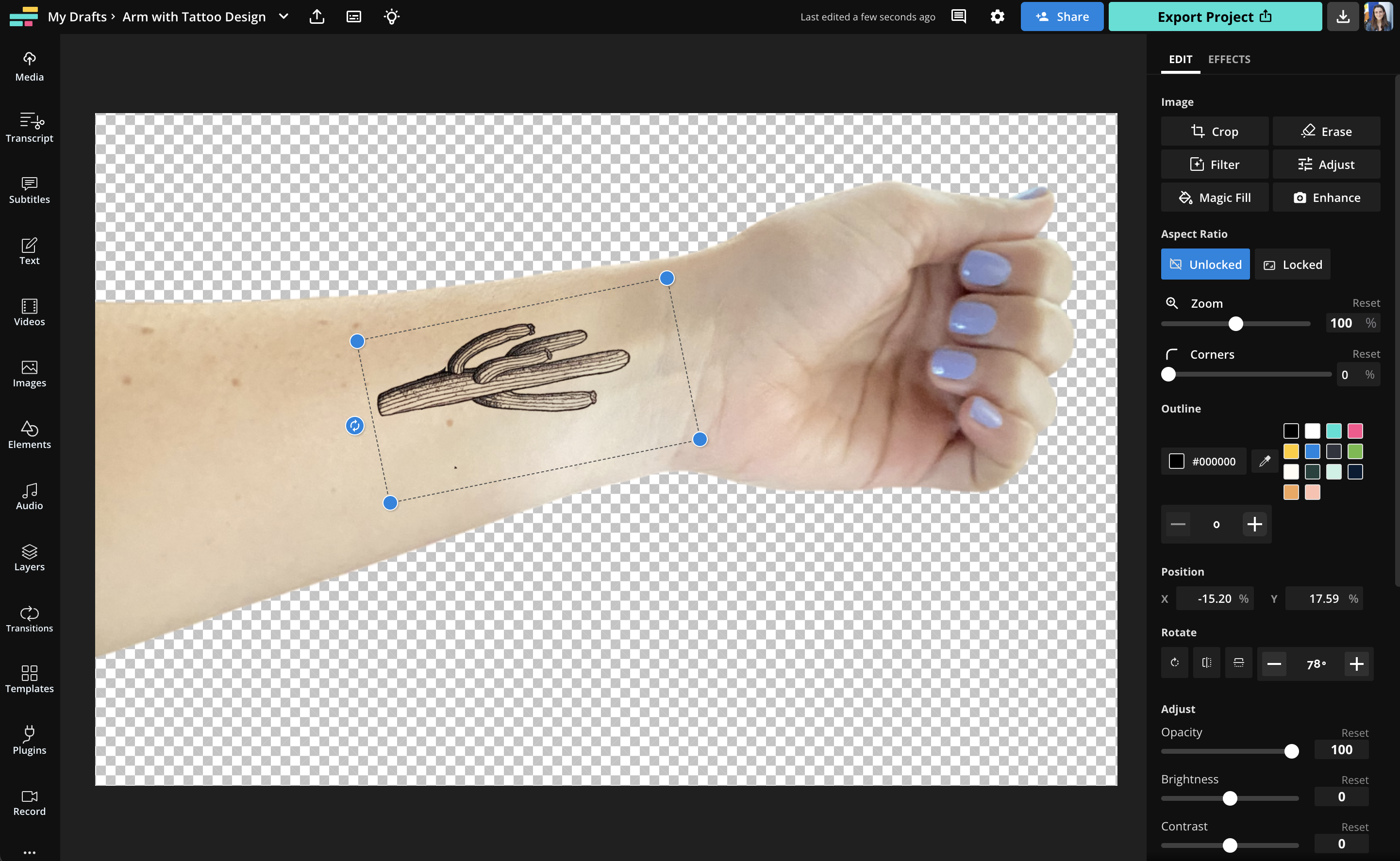Open the Layers panel
The image size is (1400, 861).
(x=29, y=556)
